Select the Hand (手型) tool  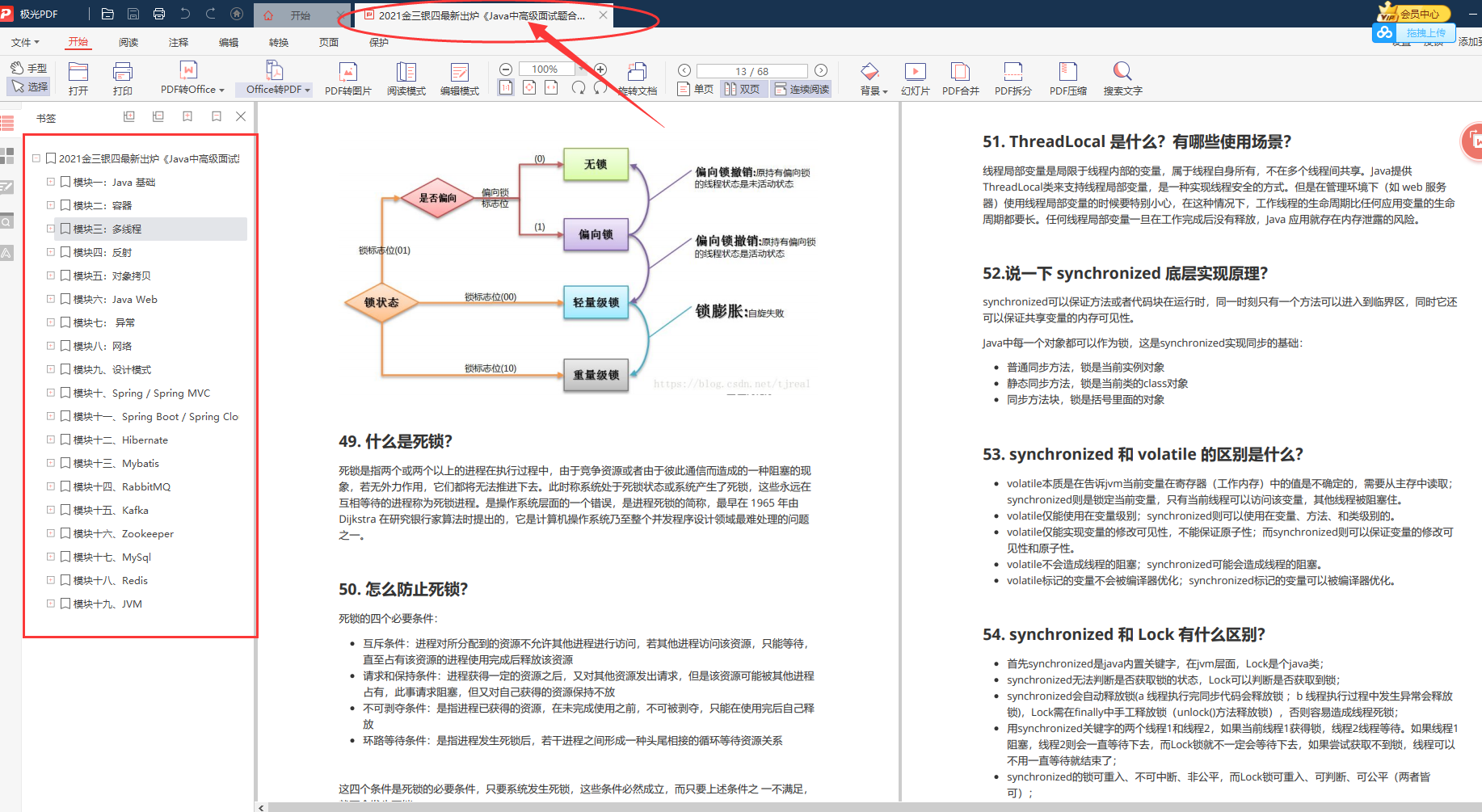pyautogui.click(x=29, y=68)
